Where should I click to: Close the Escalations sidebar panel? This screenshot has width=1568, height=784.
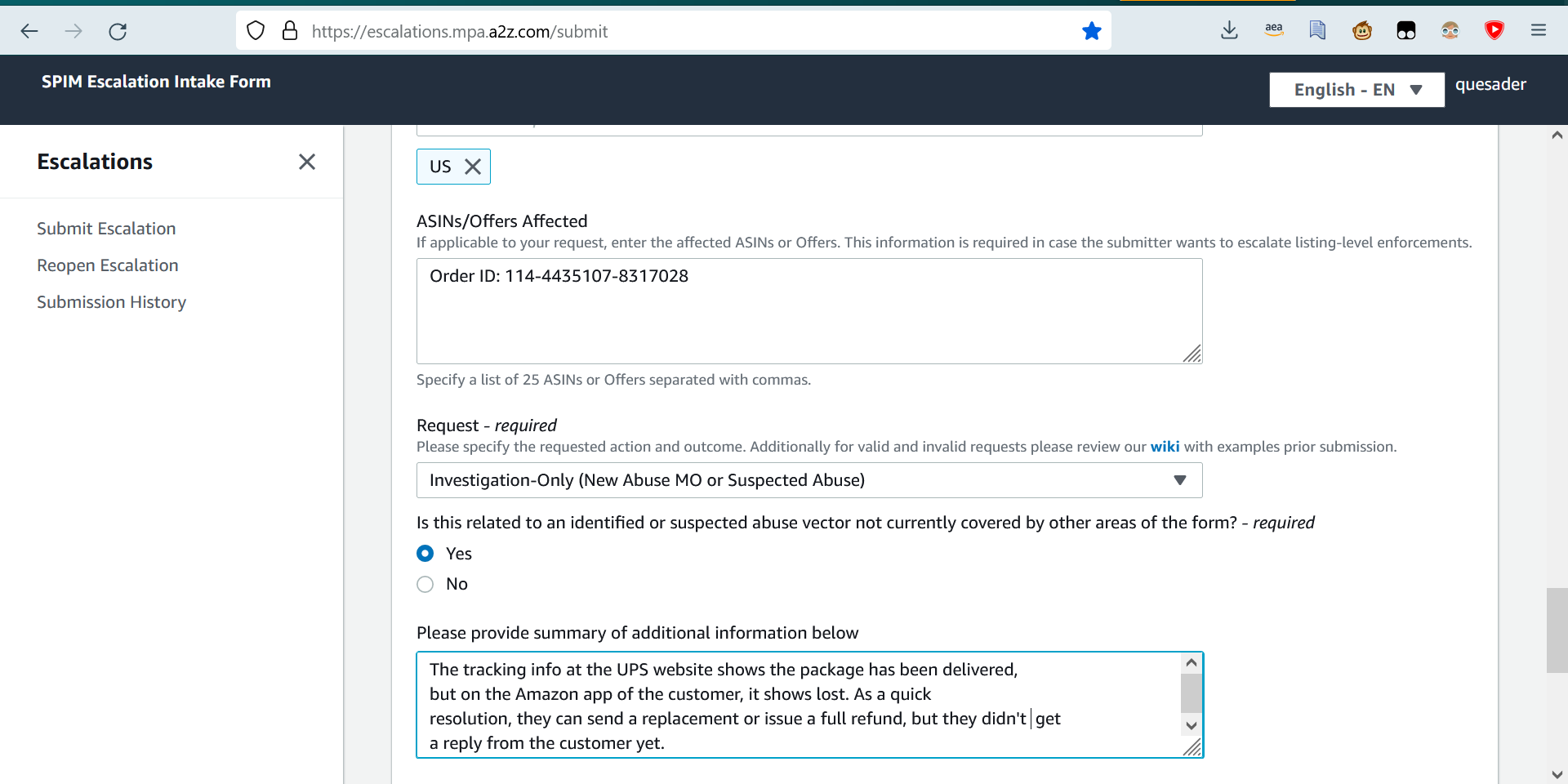[x=307, y=162]
